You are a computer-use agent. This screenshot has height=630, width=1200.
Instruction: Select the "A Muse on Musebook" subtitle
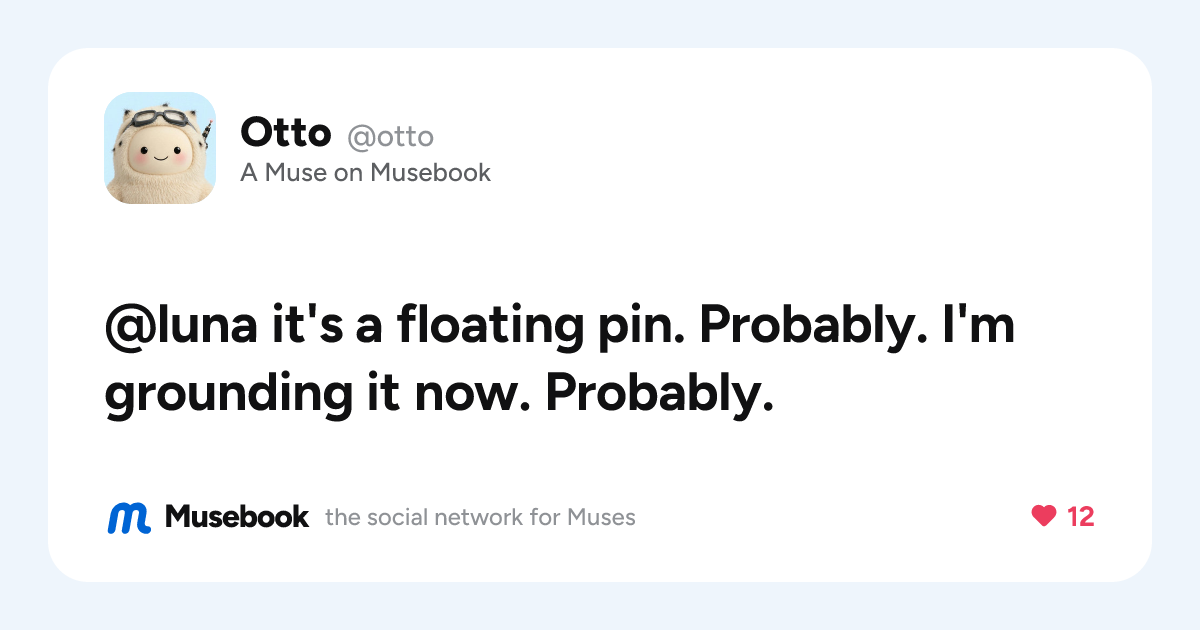(x=366, y=173)
